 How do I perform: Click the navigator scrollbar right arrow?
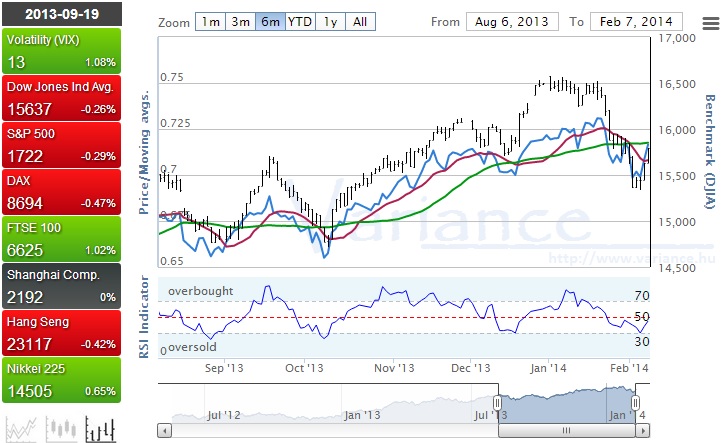(x=642, y=431)
